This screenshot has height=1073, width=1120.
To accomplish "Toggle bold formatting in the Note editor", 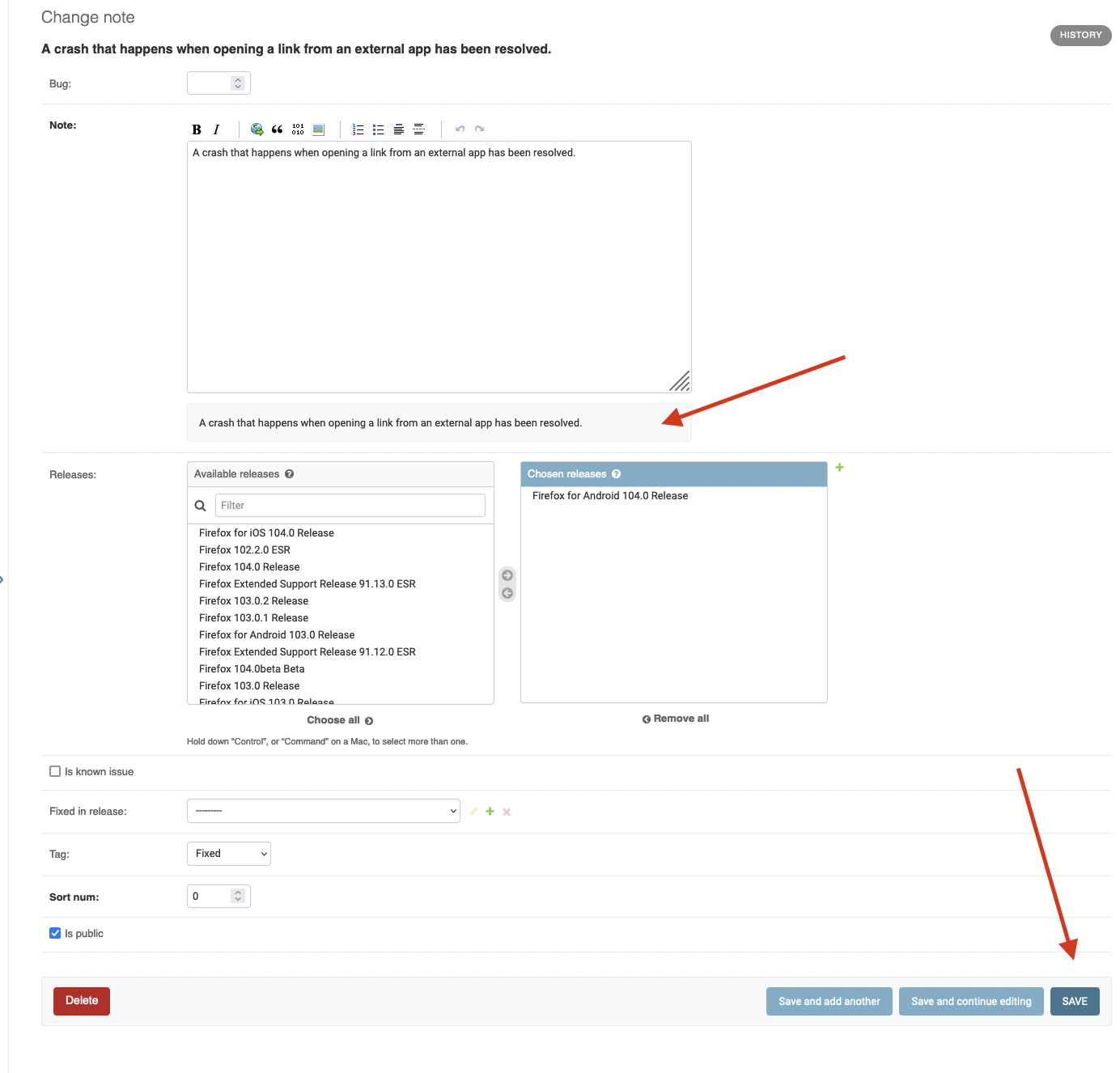I will 197,129.
